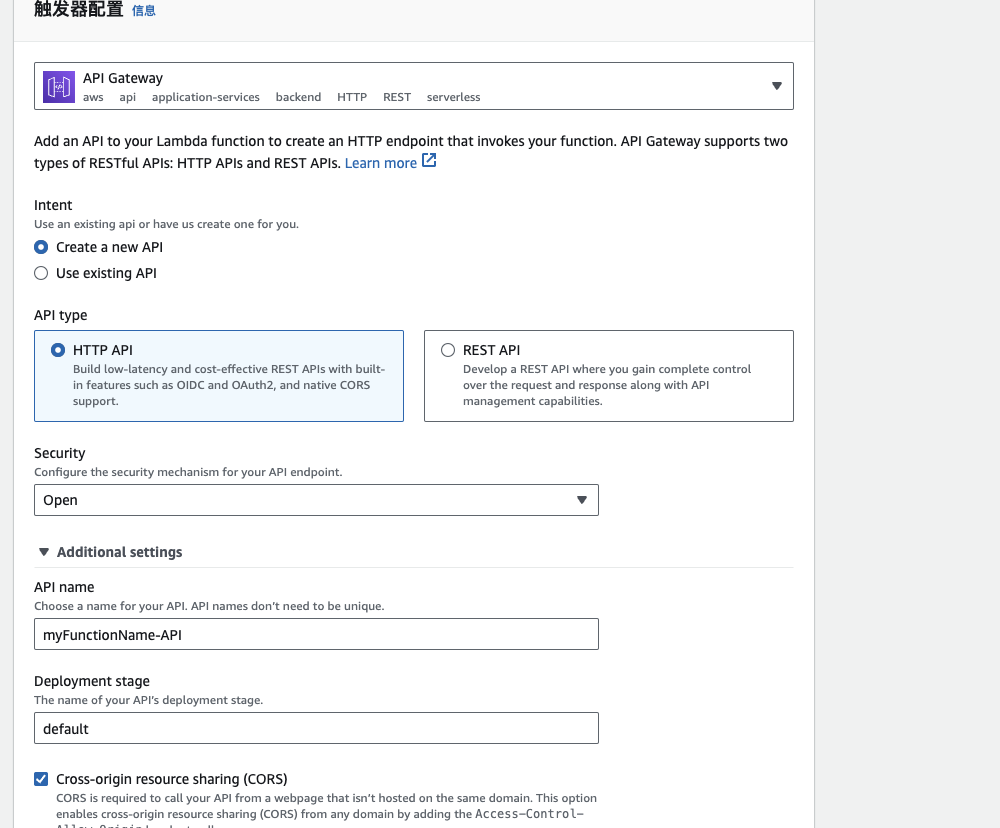
Task: Click the REST API description text
Action: tap(607, 385)
